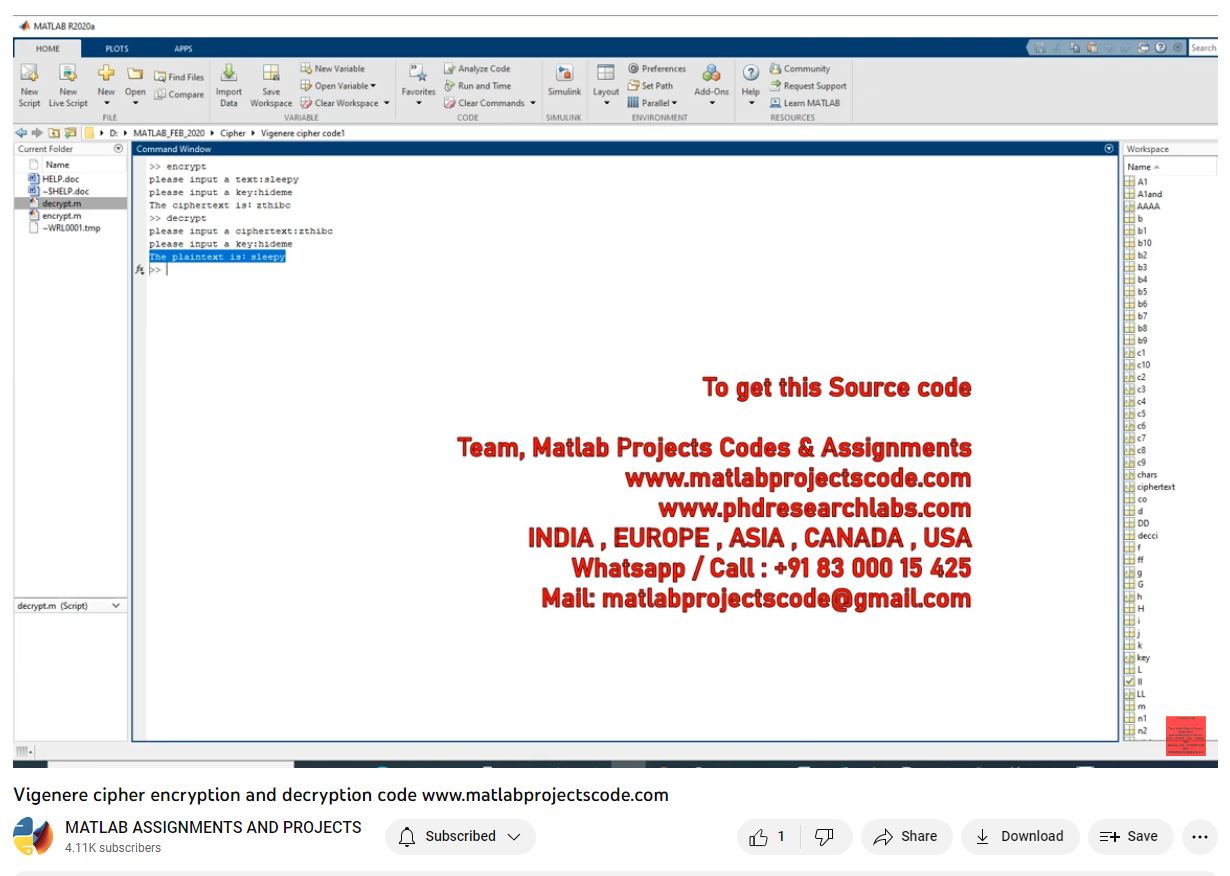Click Set Path in Environment section
Screen dimensions: 1230x876
[x=650, y=86]
